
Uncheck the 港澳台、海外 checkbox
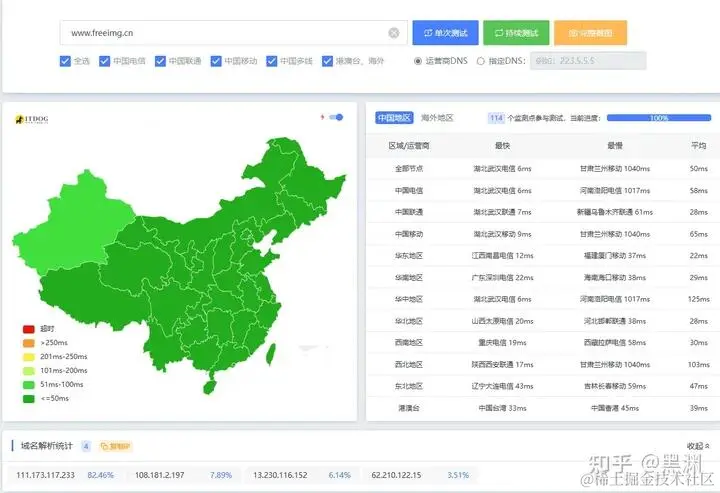327,61
